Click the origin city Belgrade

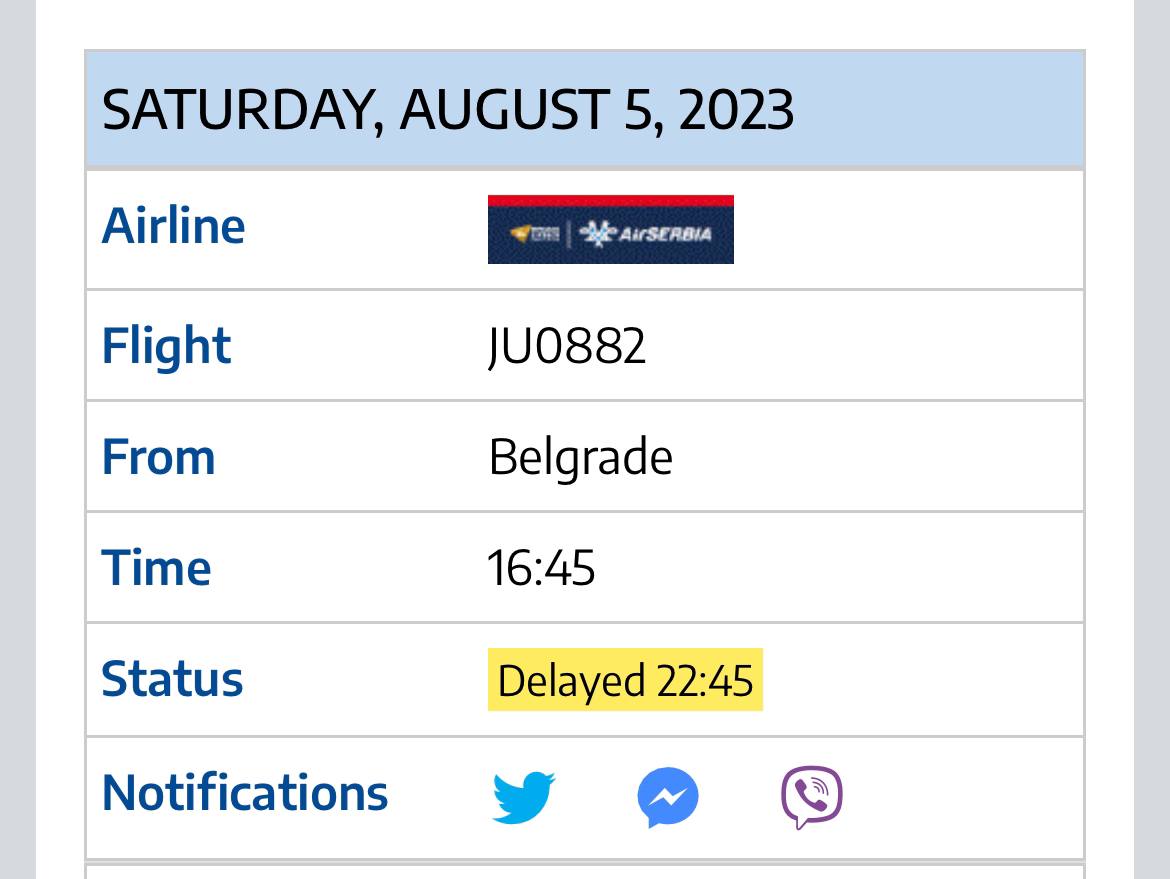coord(581,457)
